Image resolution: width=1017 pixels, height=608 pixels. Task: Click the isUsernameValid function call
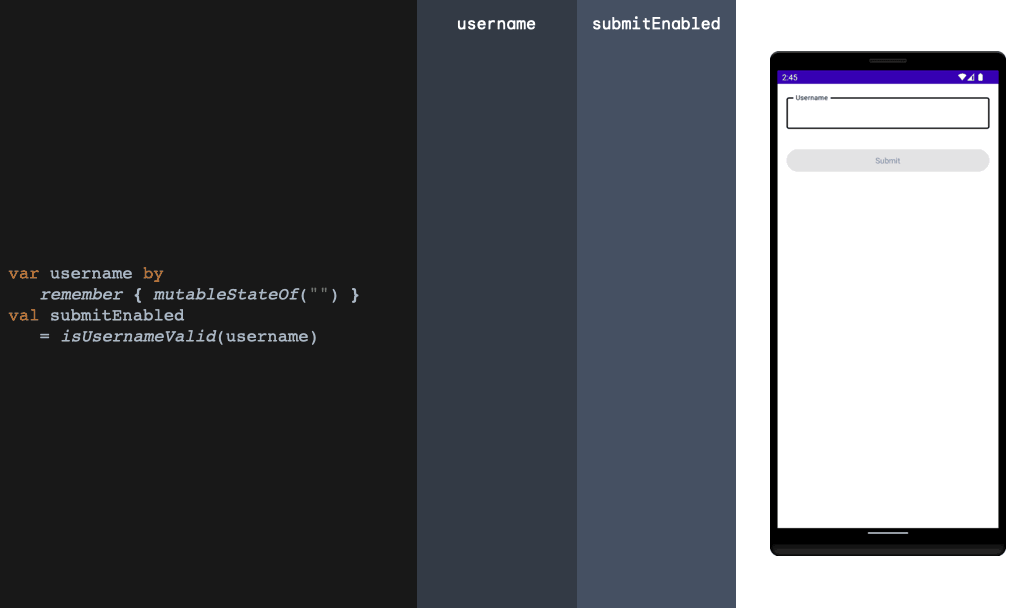click(x=138, y=336)
